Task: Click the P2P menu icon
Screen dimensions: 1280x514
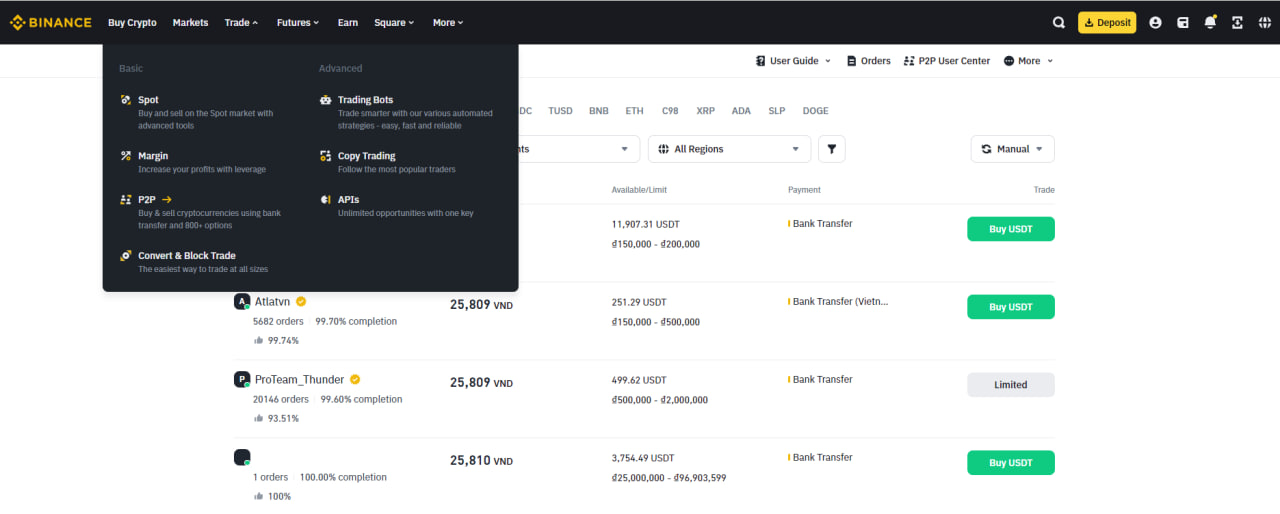Action: 125,200
